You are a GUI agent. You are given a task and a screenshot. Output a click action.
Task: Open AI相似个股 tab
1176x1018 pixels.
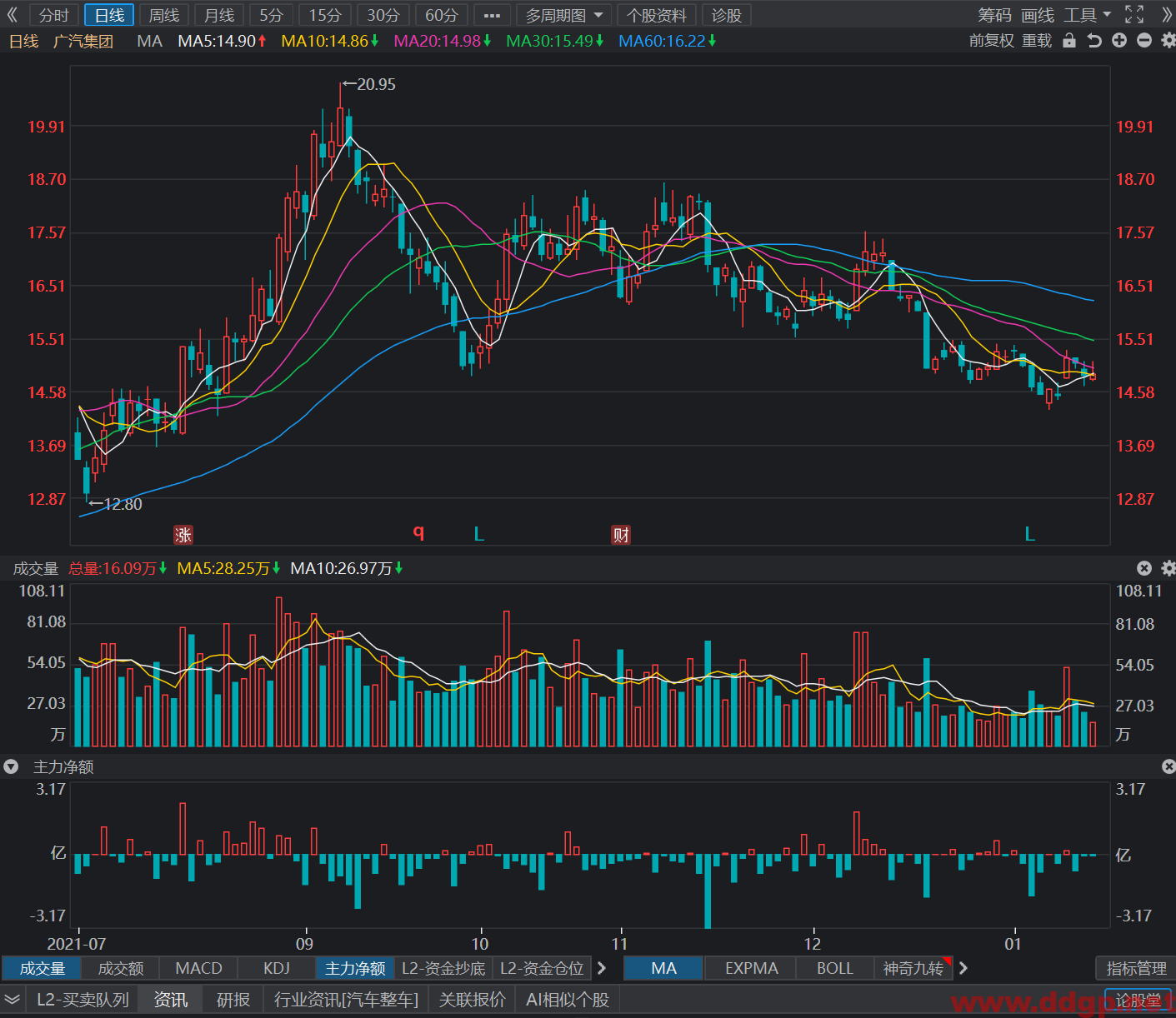(568, 1000)
